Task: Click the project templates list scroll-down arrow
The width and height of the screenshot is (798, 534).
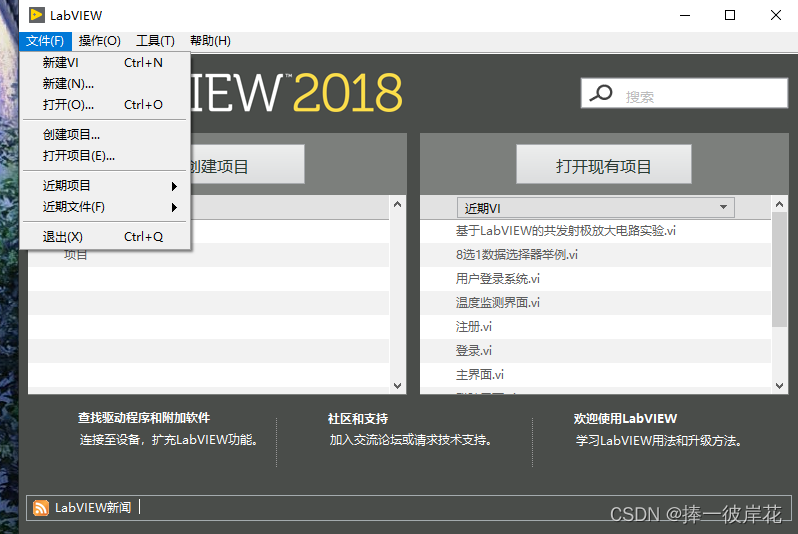Action: pyautogui.click(x=397, y=386)
